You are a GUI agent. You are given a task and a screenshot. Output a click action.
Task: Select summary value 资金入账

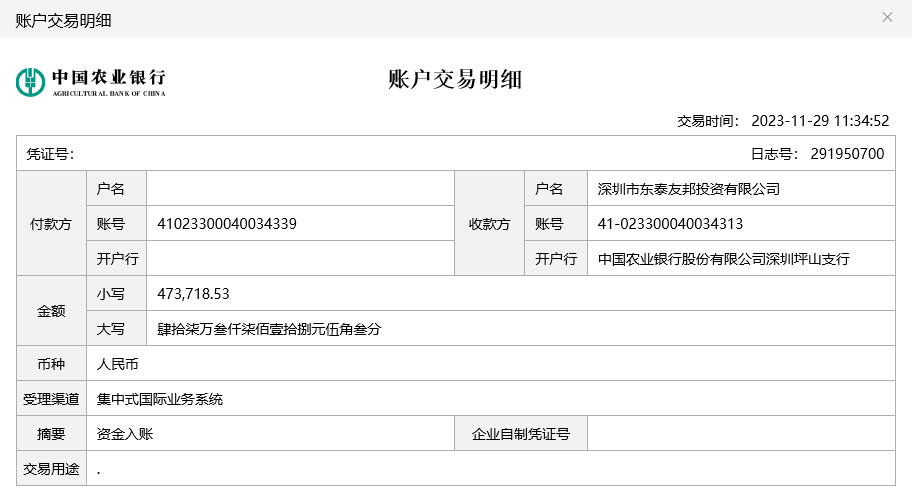click(x=125, y=434)
